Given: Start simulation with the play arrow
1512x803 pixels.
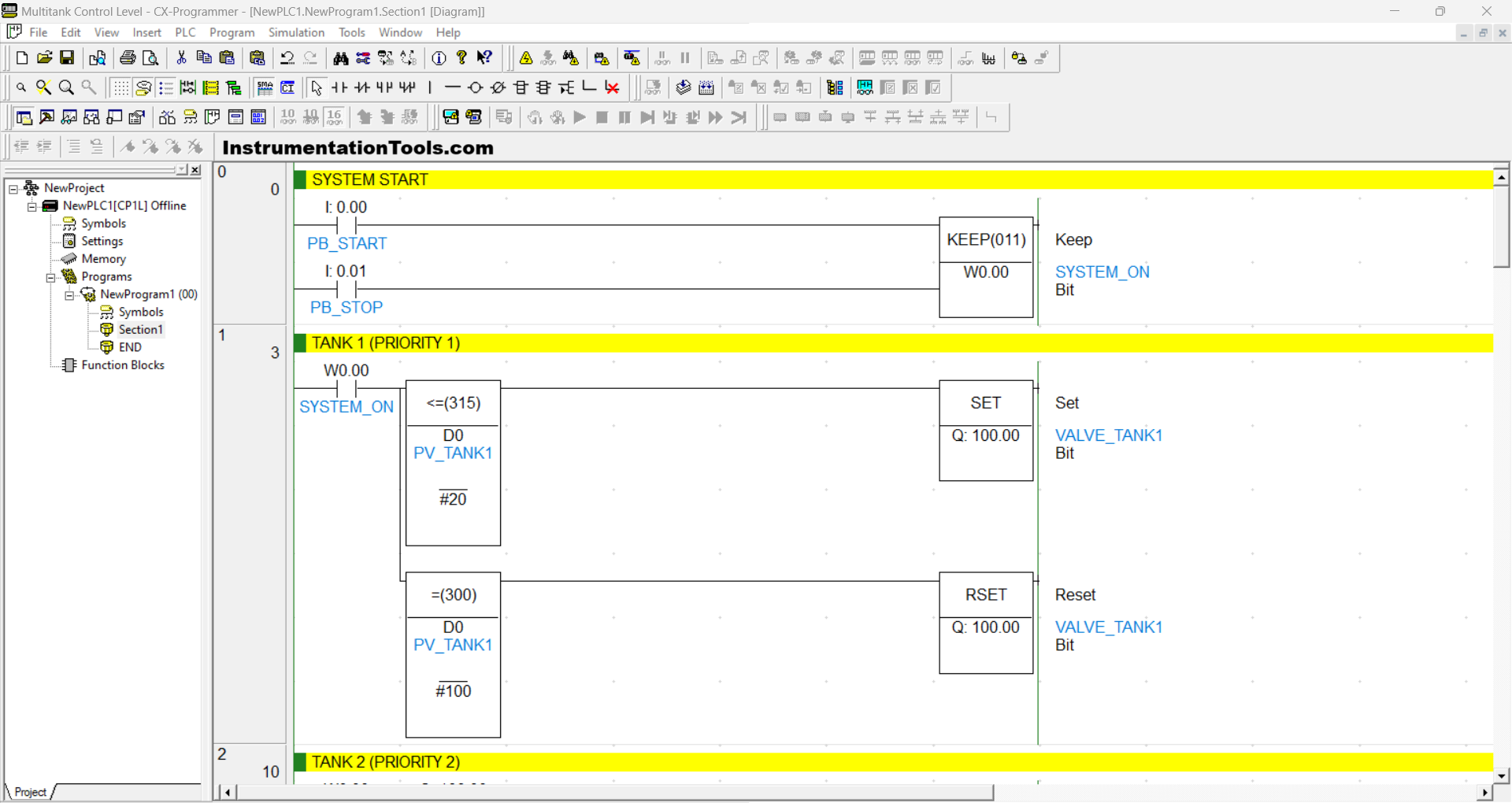Looking at the screenshot, I should [x=580, y=117].
